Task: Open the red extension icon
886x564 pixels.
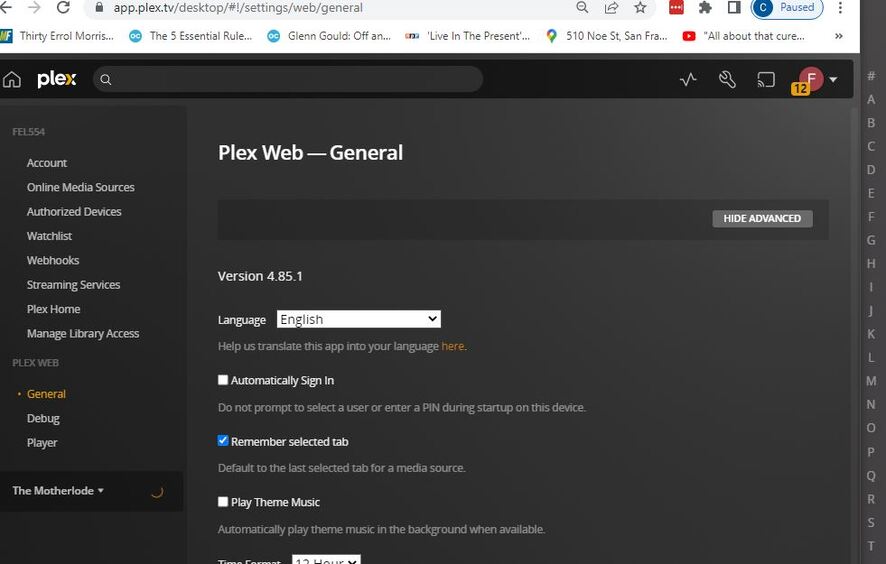Action: pyautogui.click(x=676, y=7)
